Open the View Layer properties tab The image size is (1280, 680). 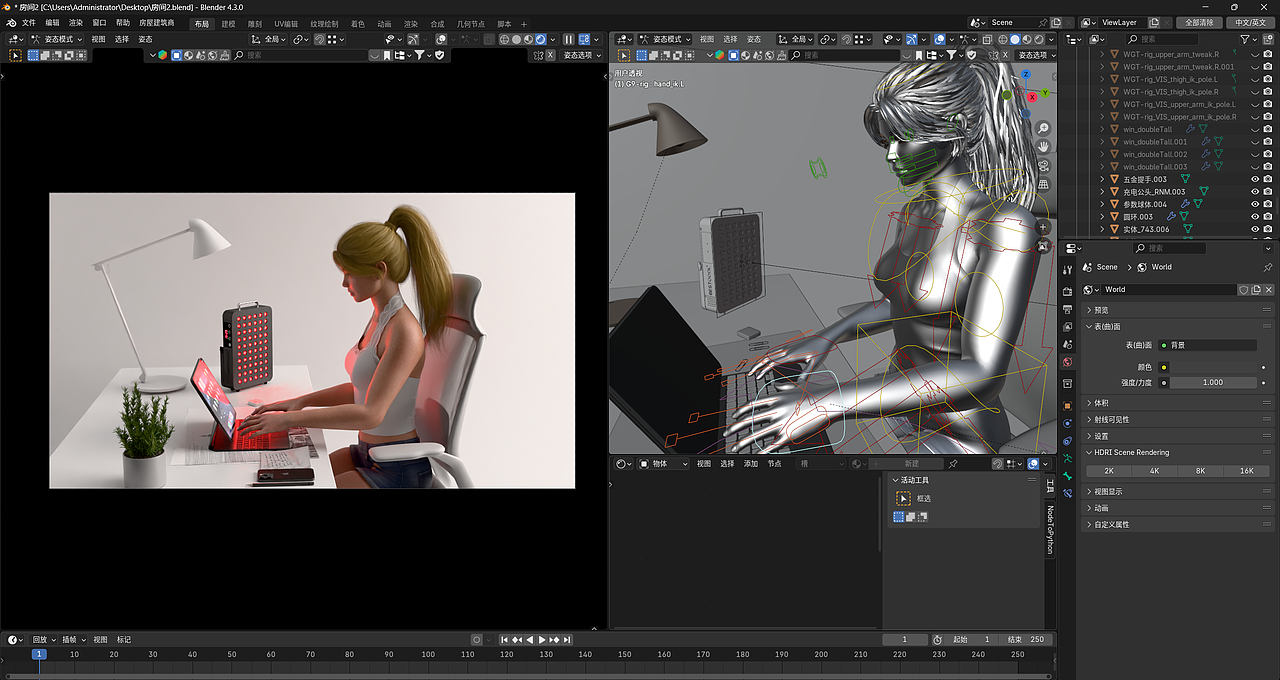click(x=1067, y=326)
